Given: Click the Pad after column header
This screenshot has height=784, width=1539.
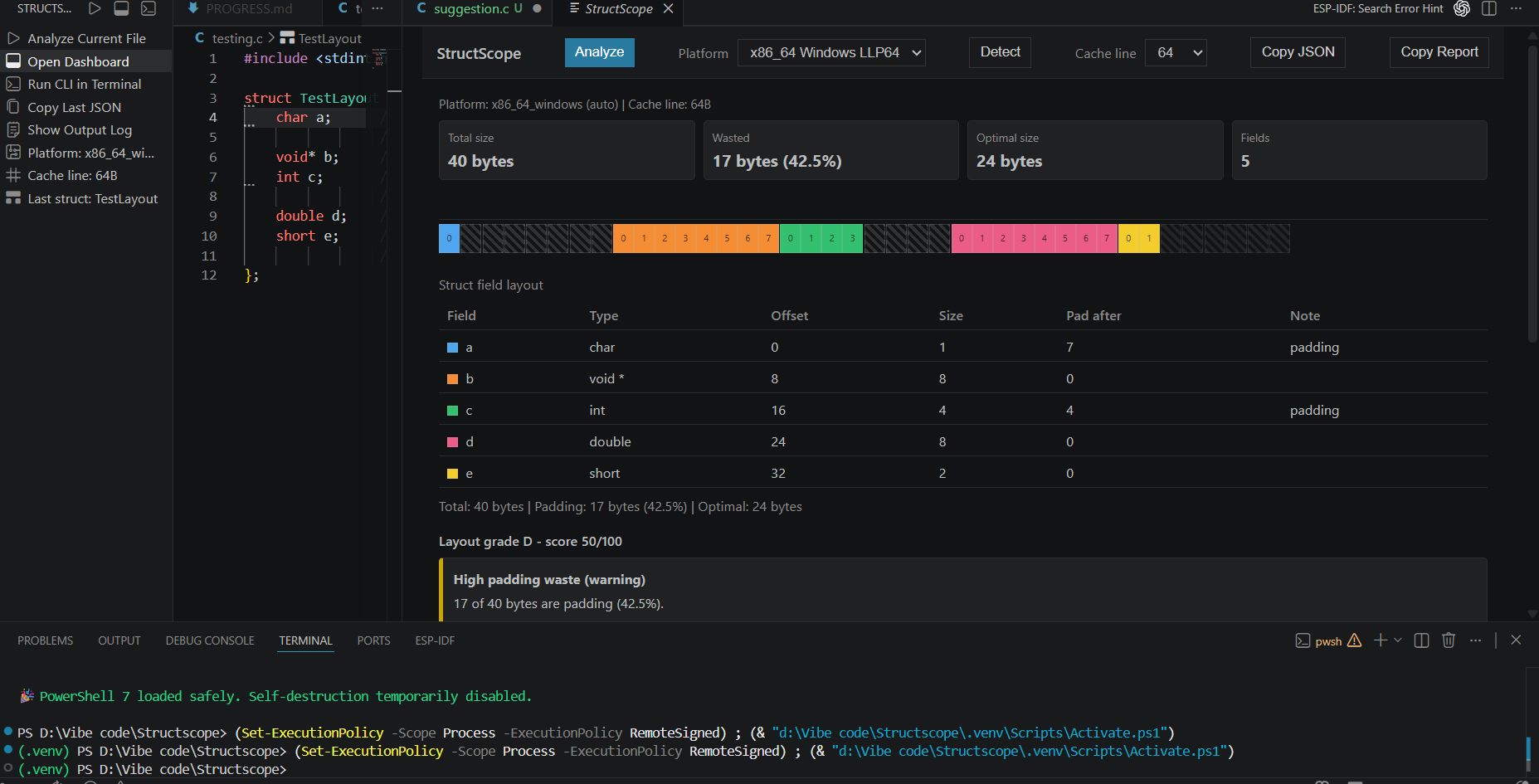Looking at the screenshot, I should tap(1093, 315).
